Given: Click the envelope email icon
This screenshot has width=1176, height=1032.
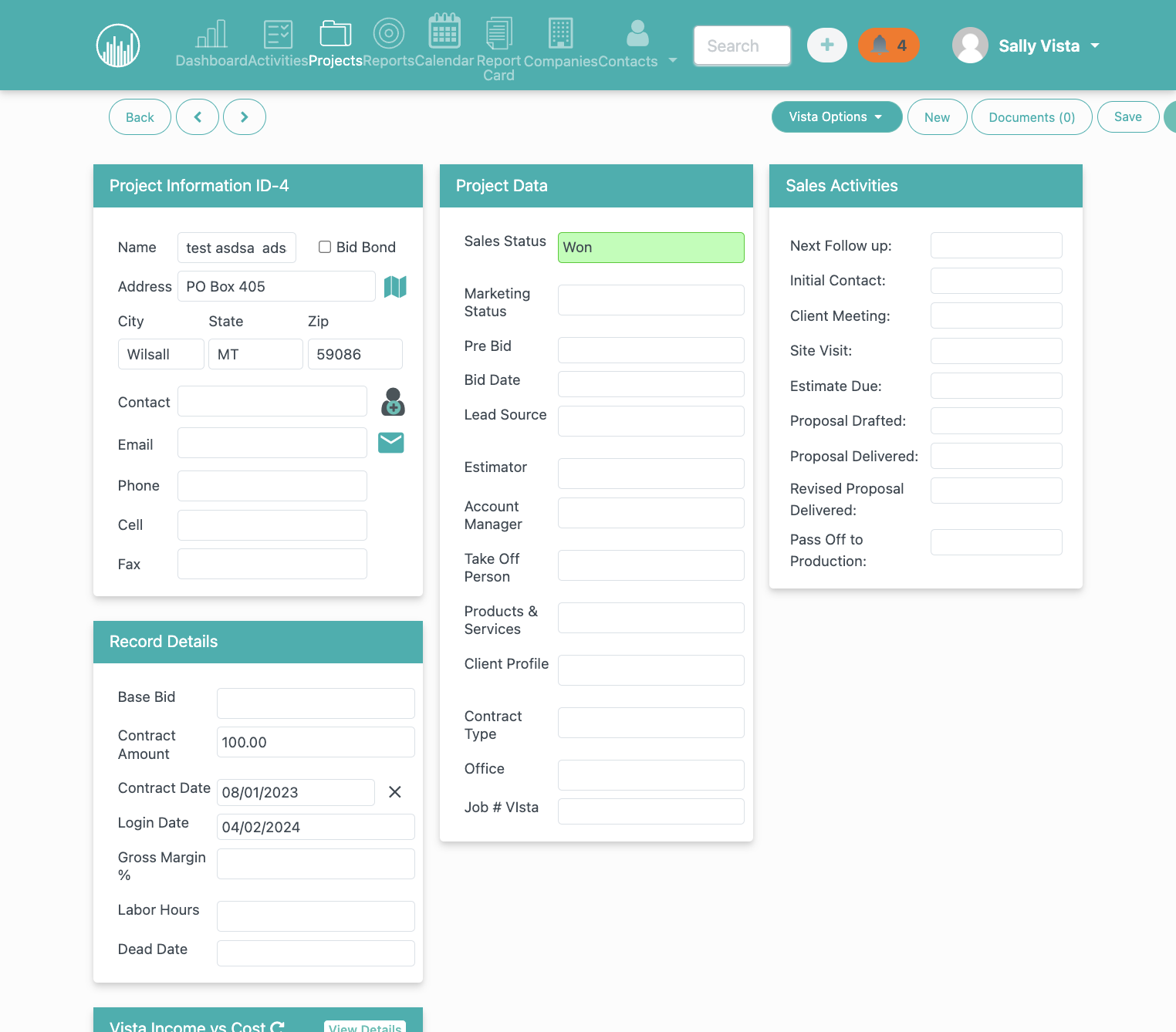Looking at the screenshot, I should tap(391, 443).
